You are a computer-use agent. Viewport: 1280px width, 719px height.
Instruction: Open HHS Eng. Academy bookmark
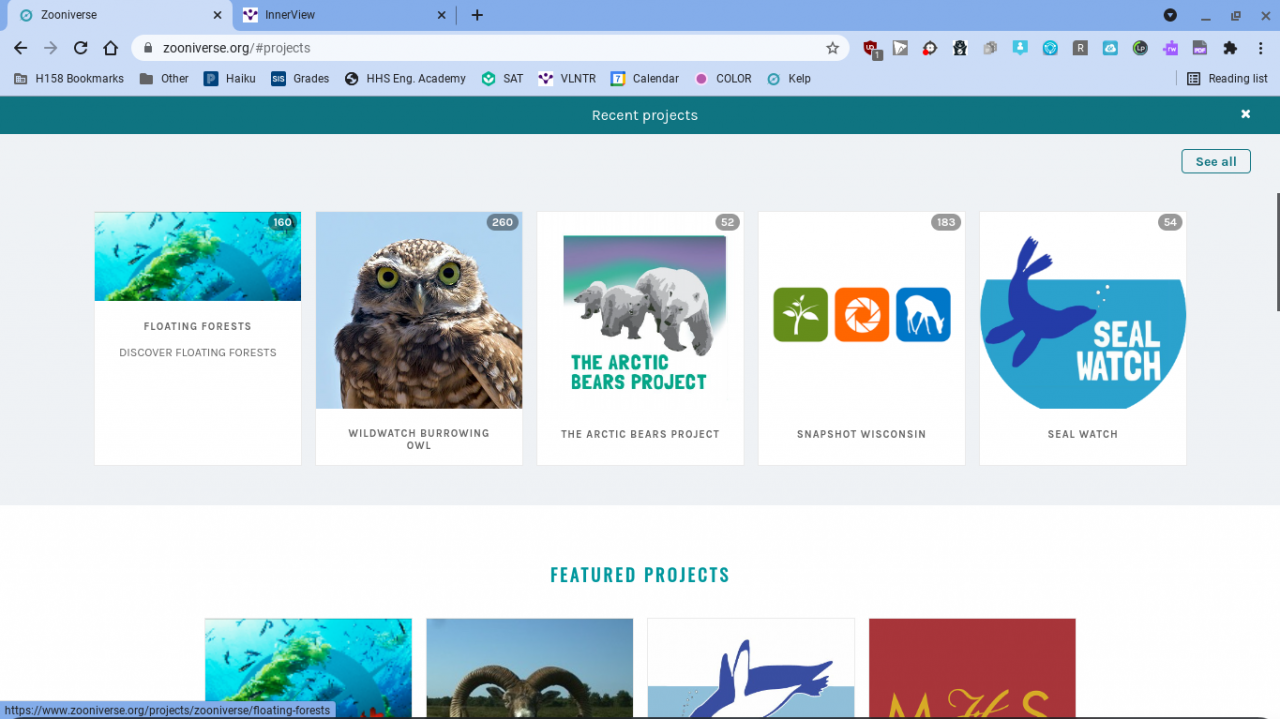405,78
